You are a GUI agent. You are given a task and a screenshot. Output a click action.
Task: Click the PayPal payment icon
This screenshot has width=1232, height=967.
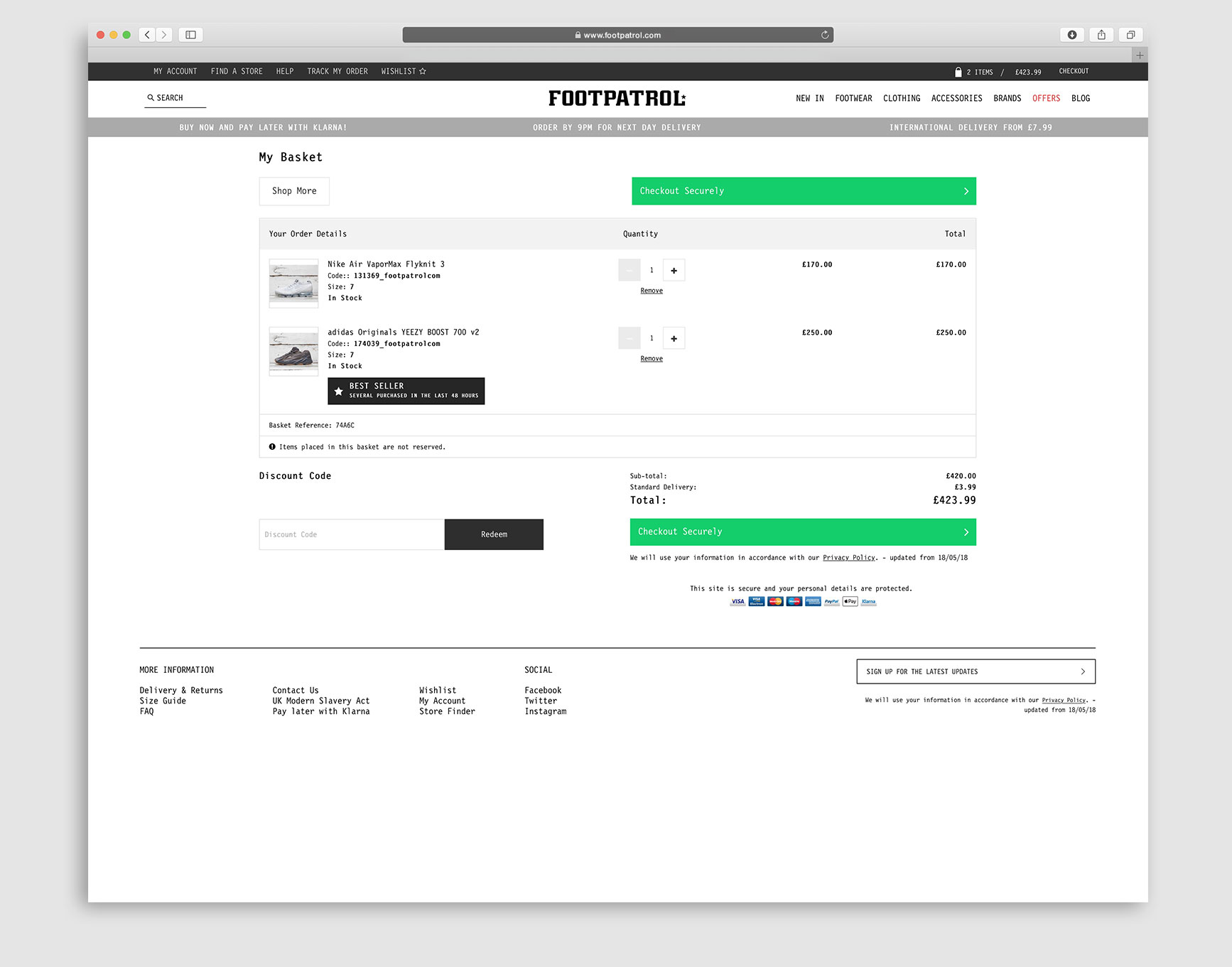tap(831, 602)
